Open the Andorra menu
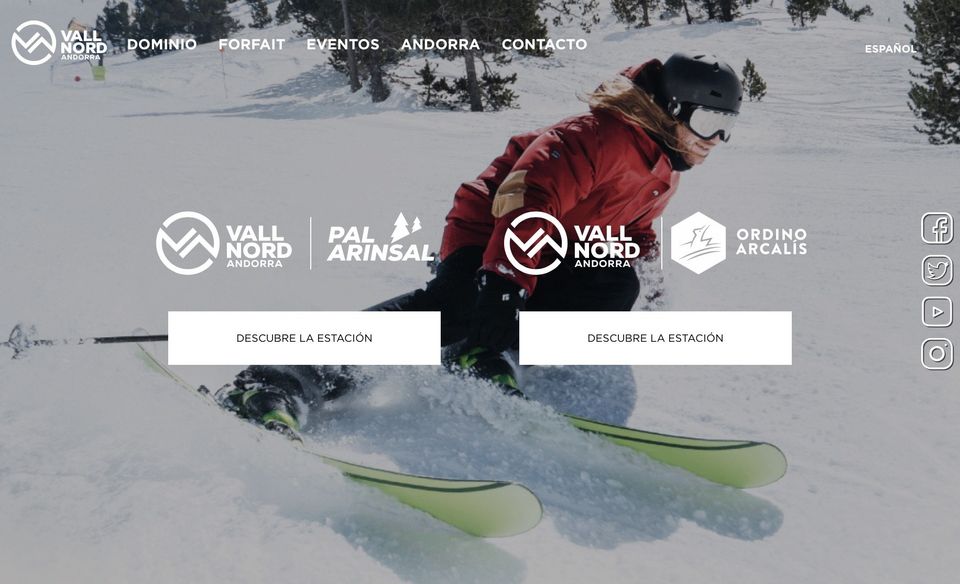 pyautogui.click(x=440, y=44)
